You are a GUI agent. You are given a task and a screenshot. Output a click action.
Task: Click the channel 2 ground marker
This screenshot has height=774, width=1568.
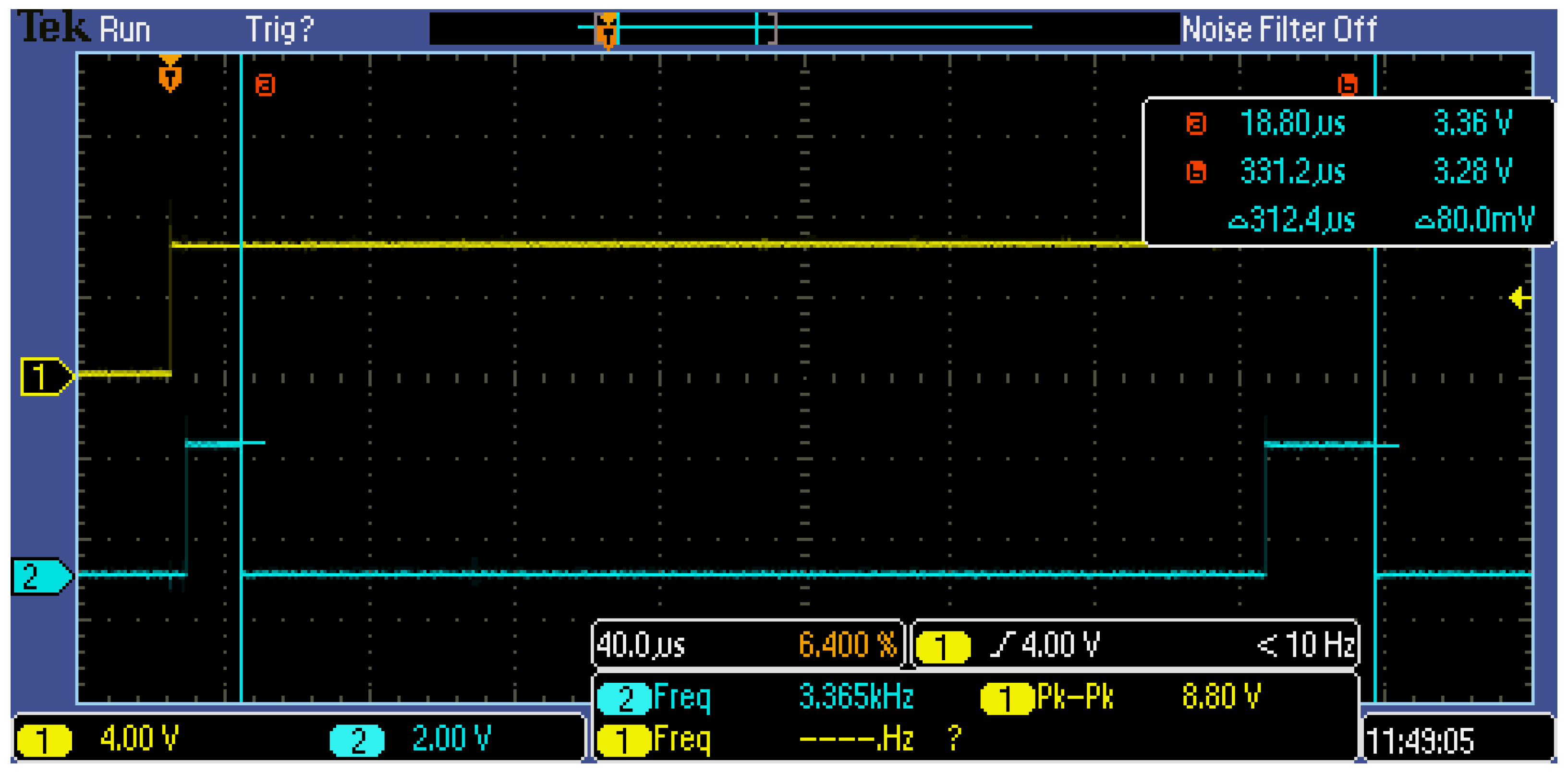[x=40, y=576]
